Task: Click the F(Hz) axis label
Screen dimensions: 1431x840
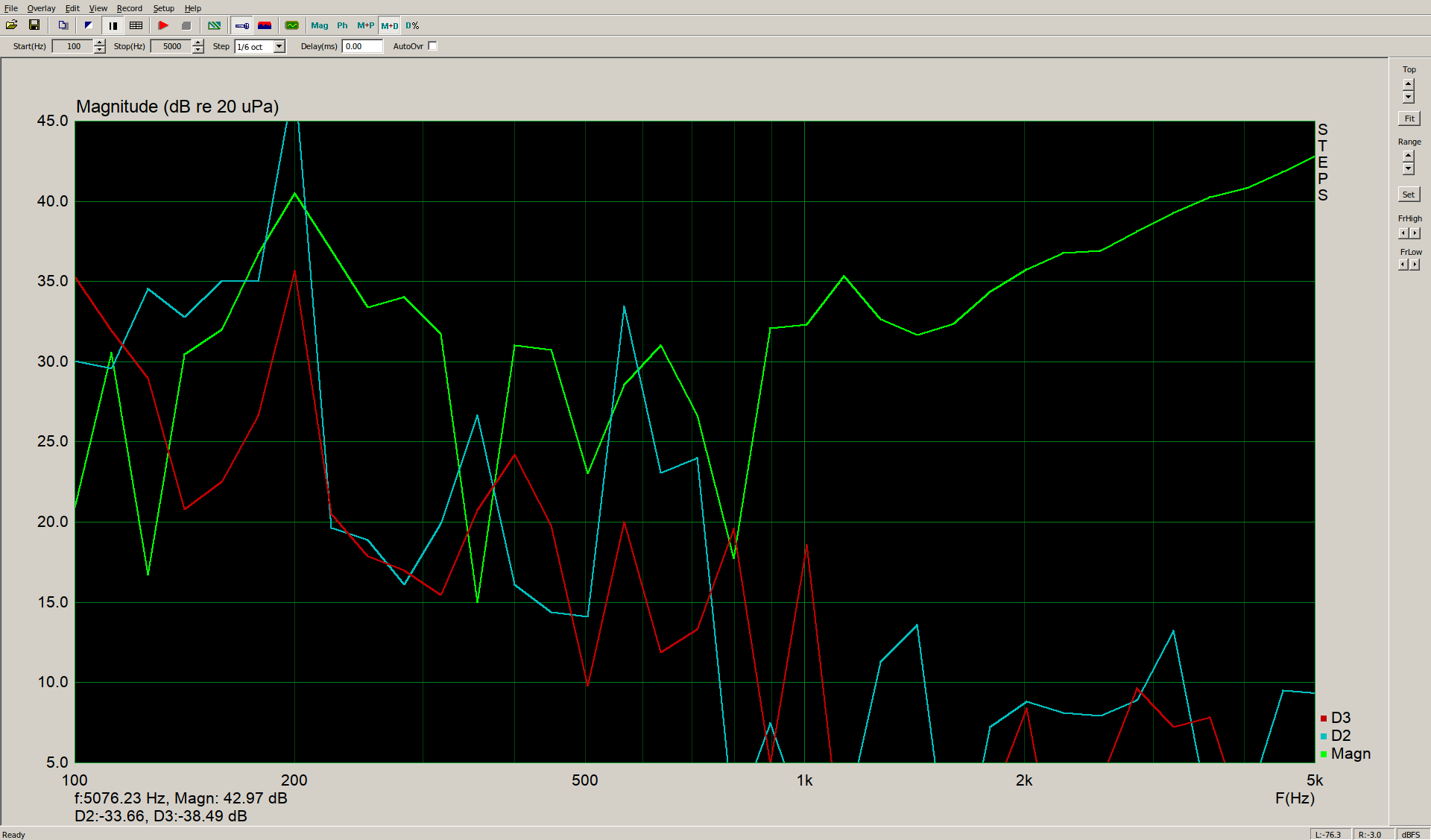Action: point(1295,798)
